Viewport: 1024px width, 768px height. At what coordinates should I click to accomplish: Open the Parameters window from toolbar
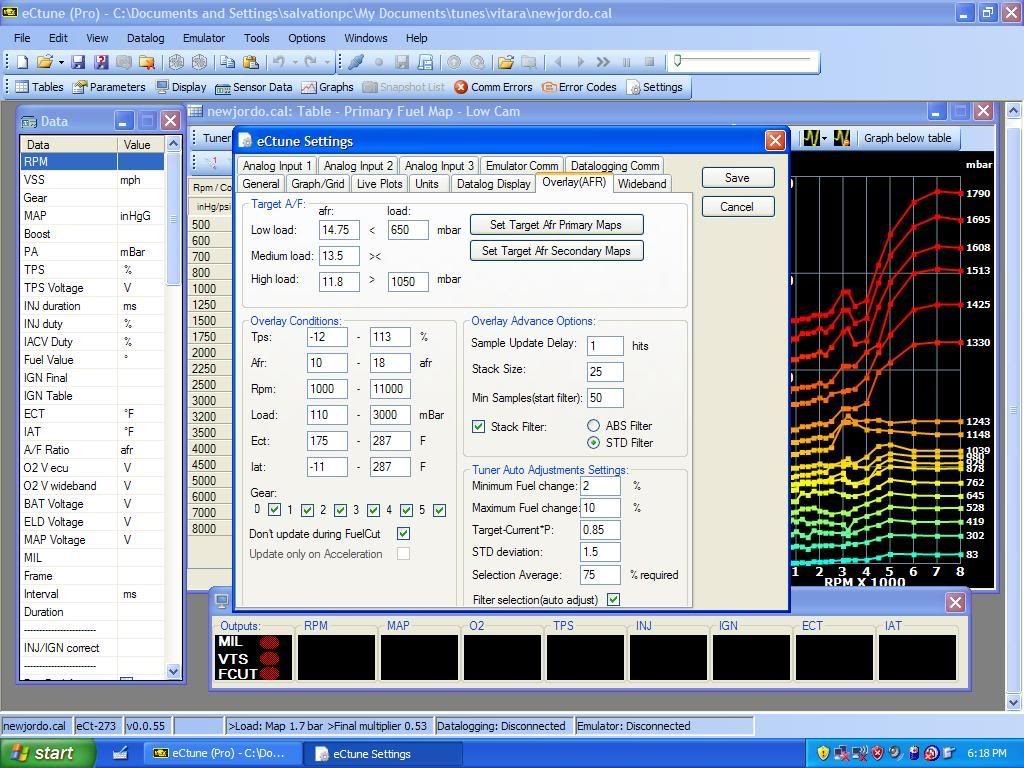[x=109, y=87]
